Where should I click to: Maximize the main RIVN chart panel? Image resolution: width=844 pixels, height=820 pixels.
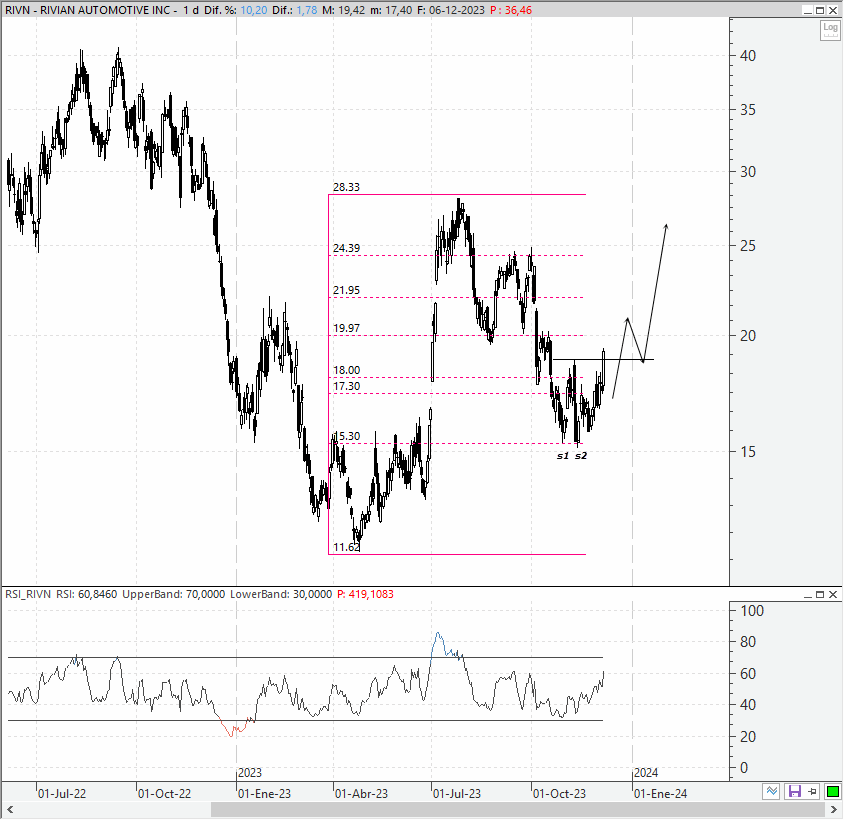820,10
